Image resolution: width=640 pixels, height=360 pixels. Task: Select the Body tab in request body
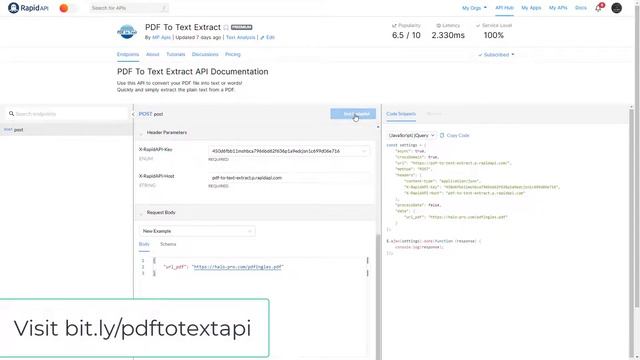pyautogui.click(x=144, y=244)
